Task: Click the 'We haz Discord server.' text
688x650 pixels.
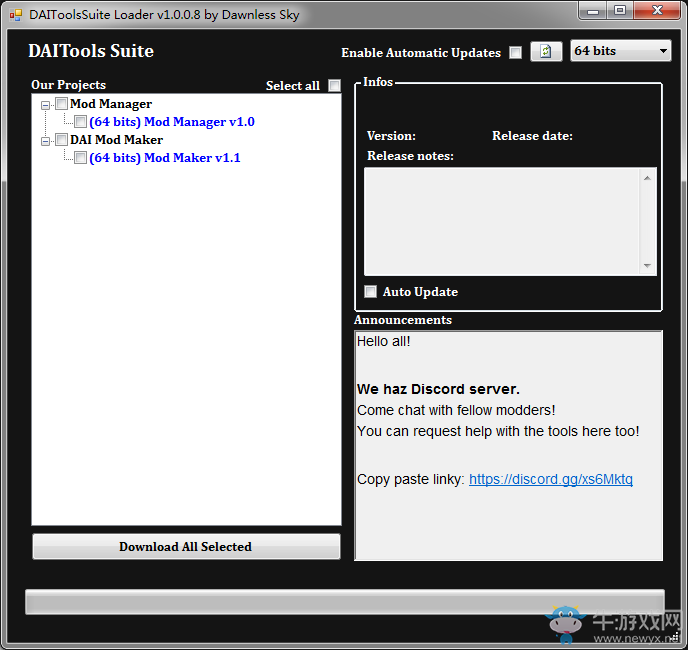Action: pos(438,389)
